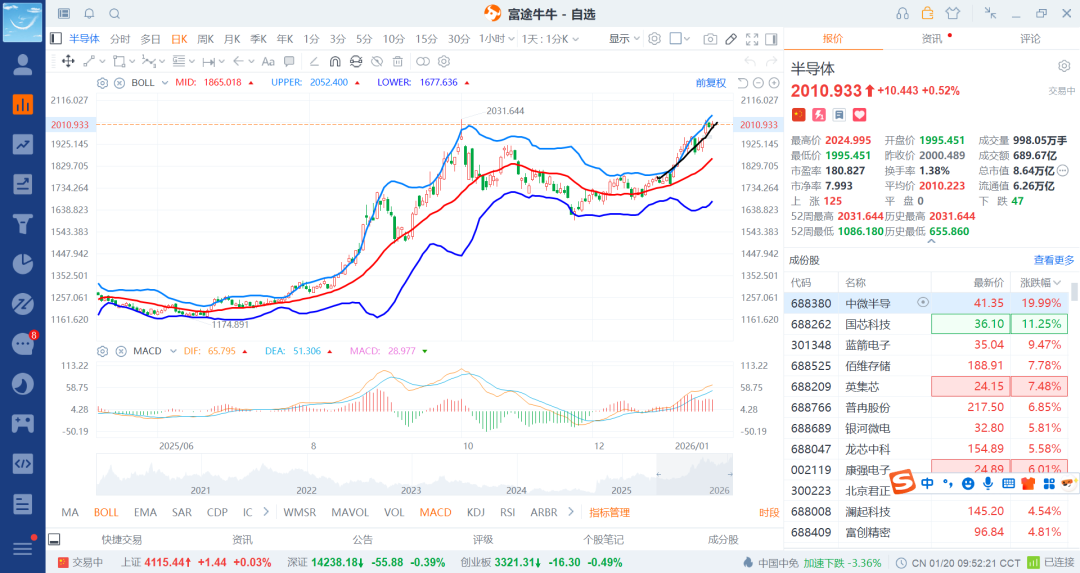Viewport: 1080px width, 573px height.
Task: Open 指标管理 indicator management
Action: tap(609, 512)
